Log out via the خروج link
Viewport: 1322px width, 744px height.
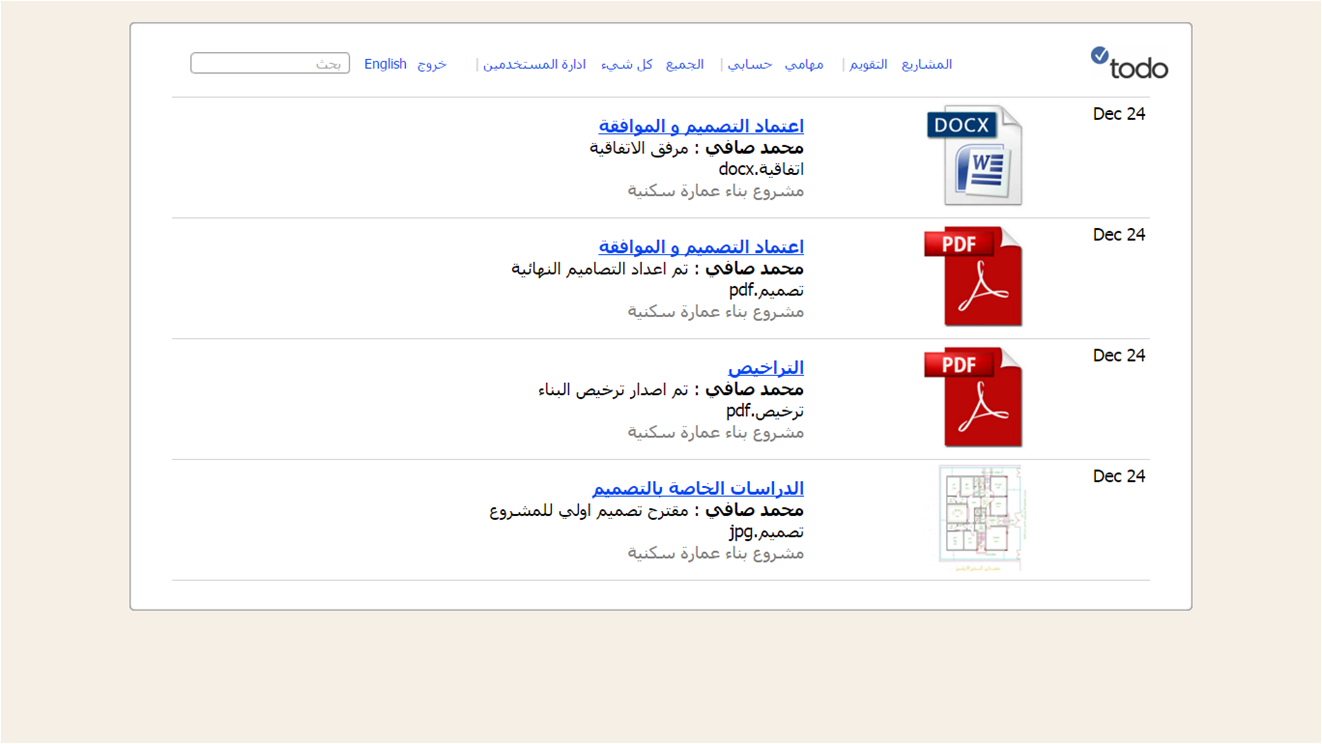click(x=432, y=64)
